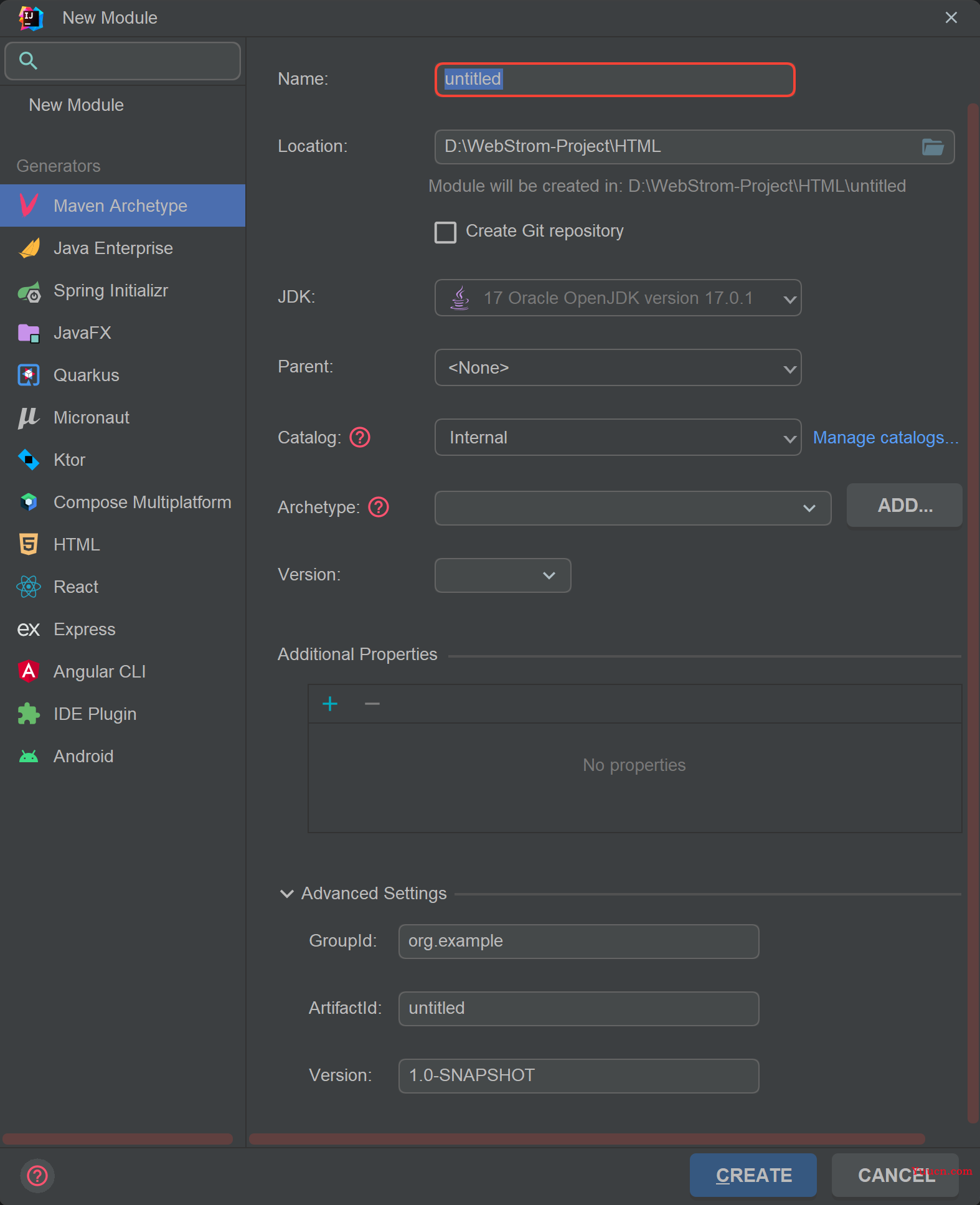Click the CREATE button
980x1205 pixels.
pos(753,1175)
